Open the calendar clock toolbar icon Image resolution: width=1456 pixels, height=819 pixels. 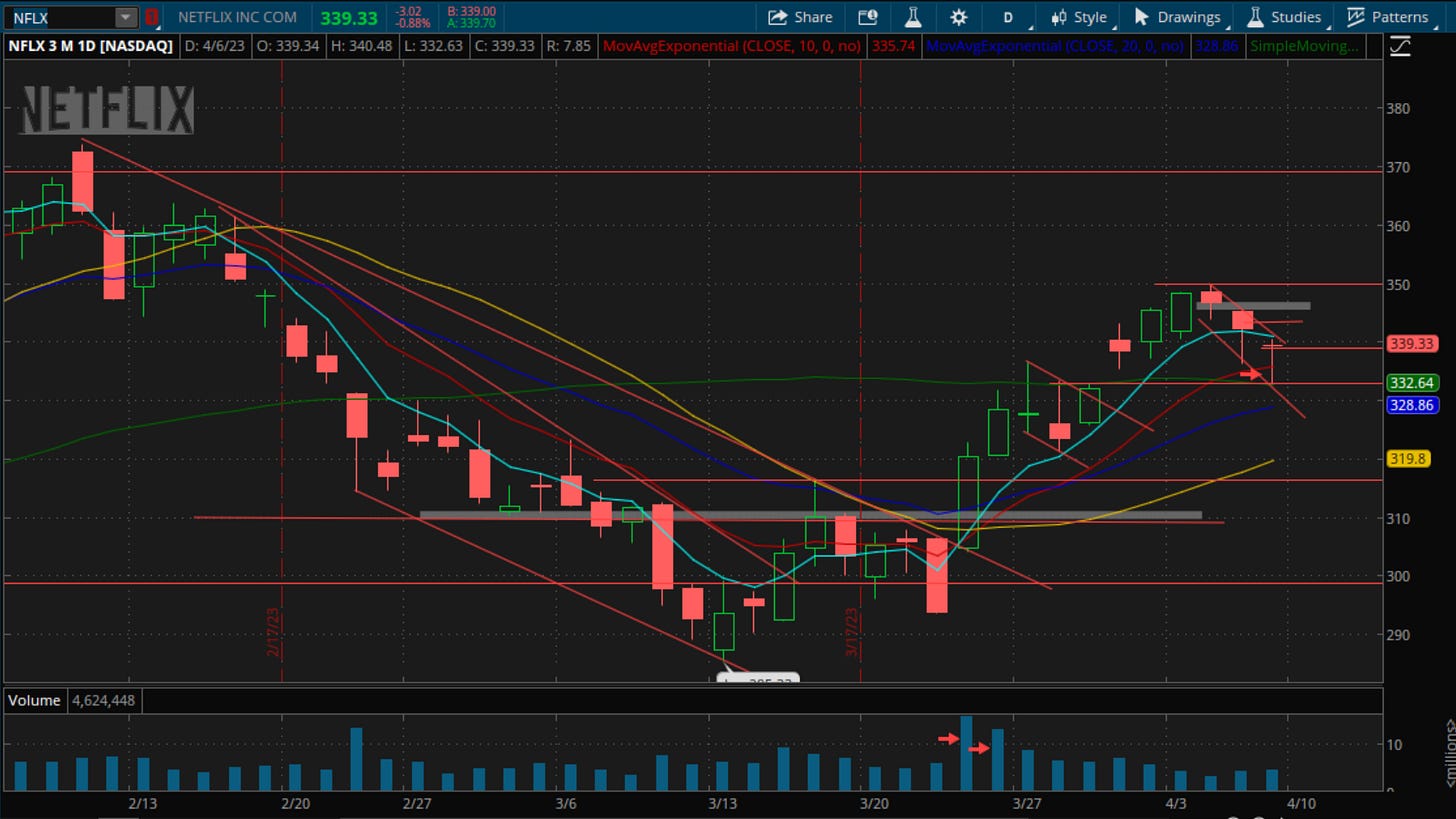(868, 17)
